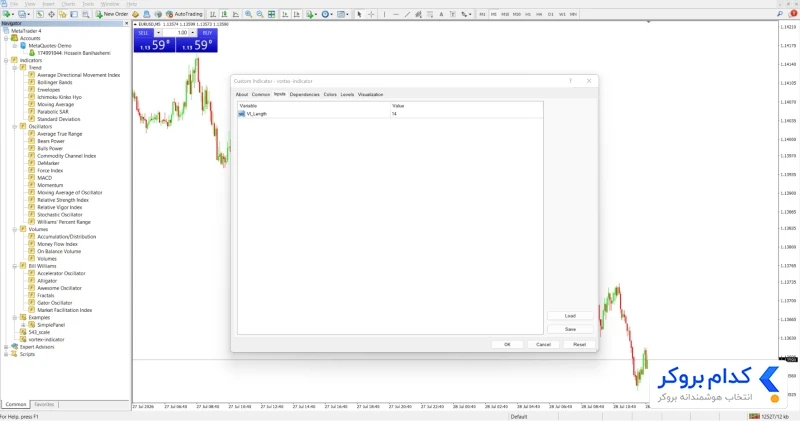Click Cancel in the indicator dialog
This screenshot has height=421, width=800.
coord(543,344)
